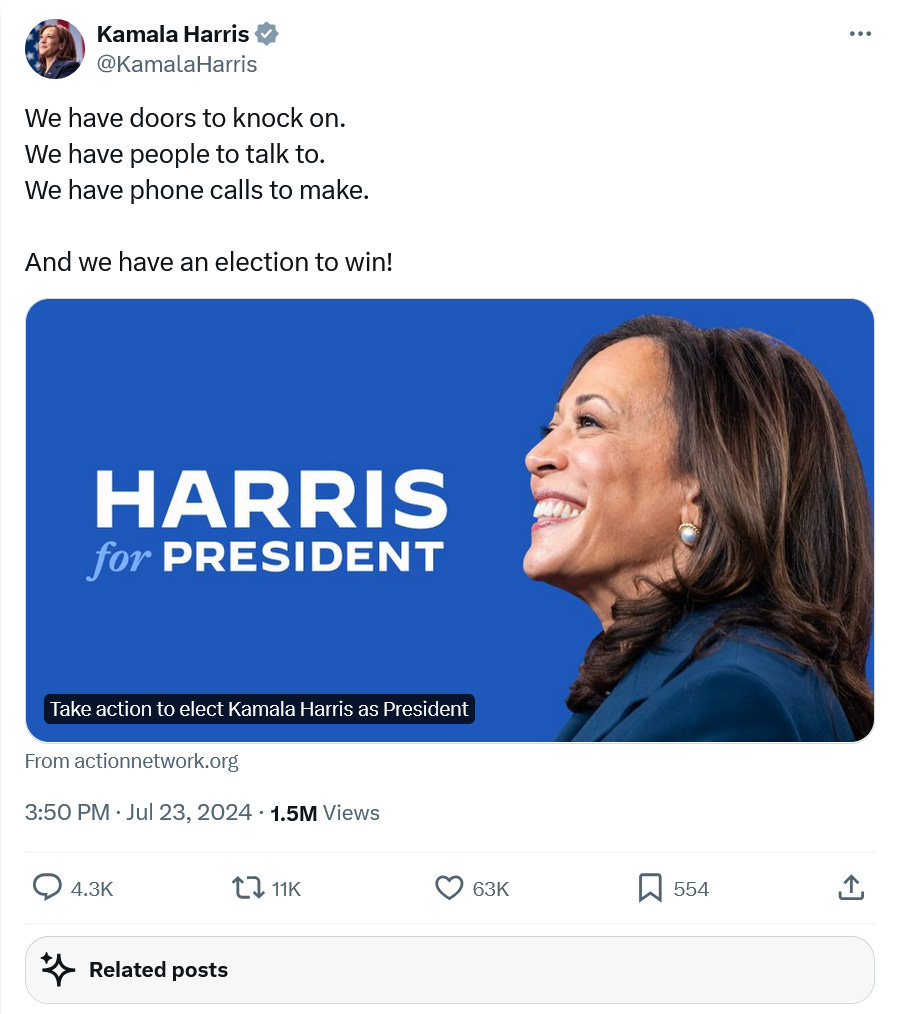Viewport: 898px width, 1014px height.
Task: Open Kamala Harris profile avatar
Action: [55, 49]
